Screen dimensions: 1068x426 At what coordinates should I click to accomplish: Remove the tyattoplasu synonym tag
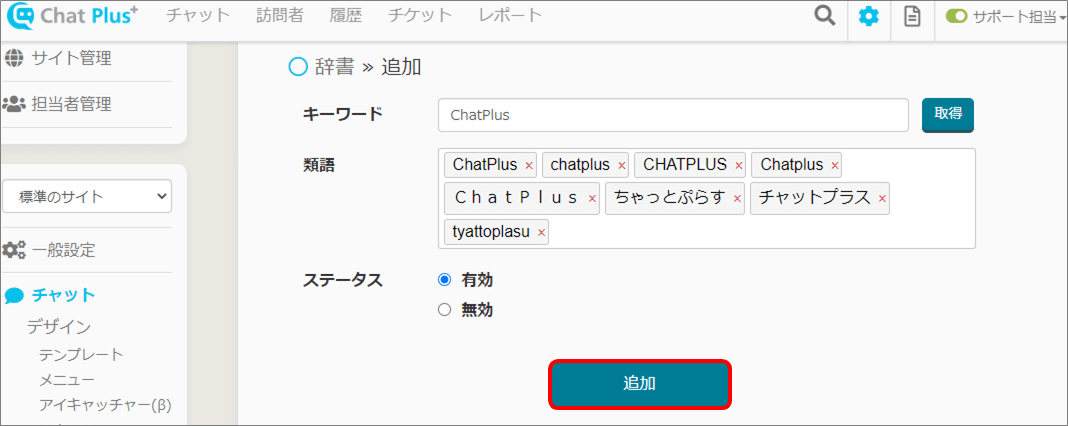pyautogui.click(x=541, y=233)
